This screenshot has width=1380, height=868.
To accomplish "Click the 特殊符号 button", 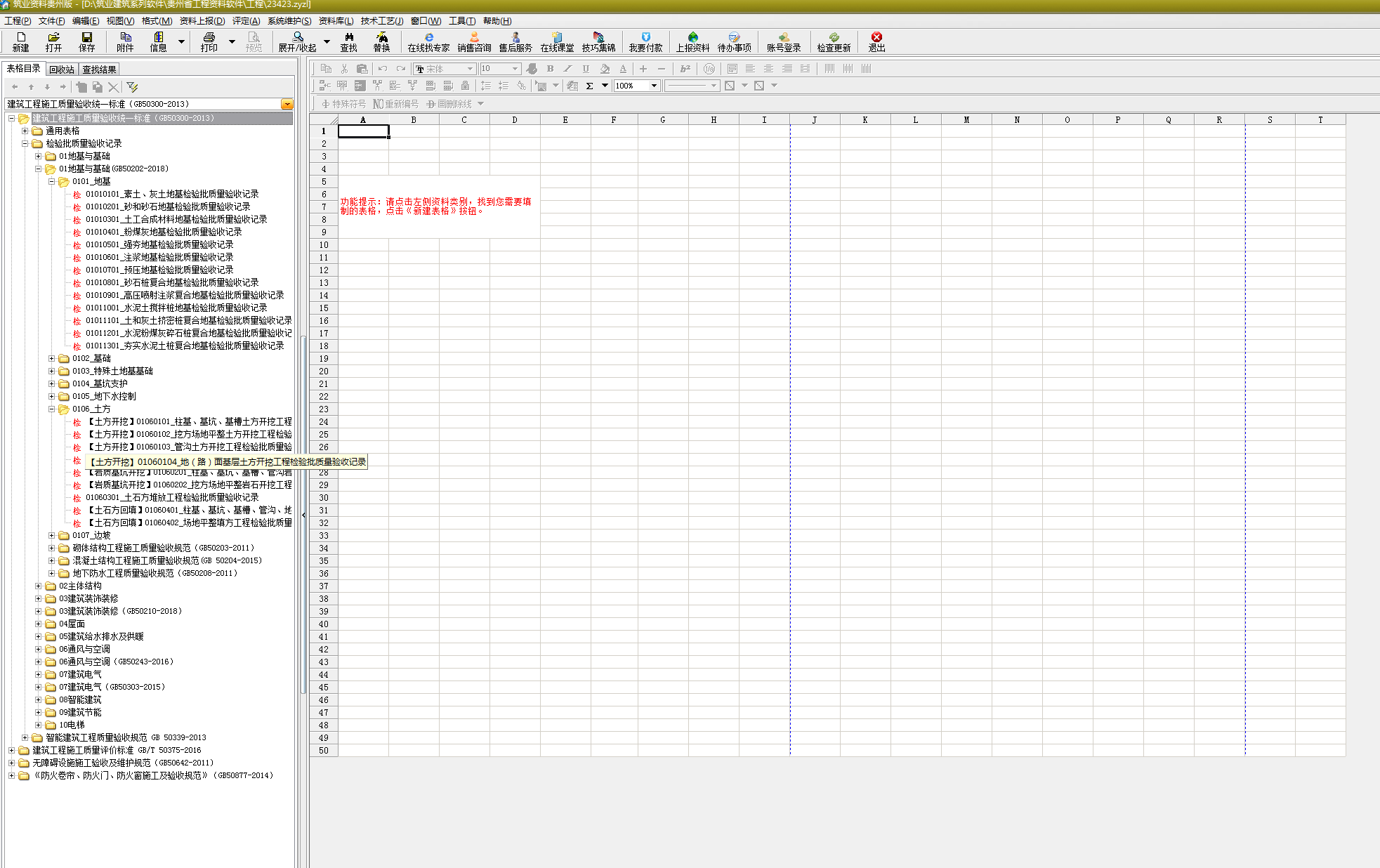I will (343, 104).
